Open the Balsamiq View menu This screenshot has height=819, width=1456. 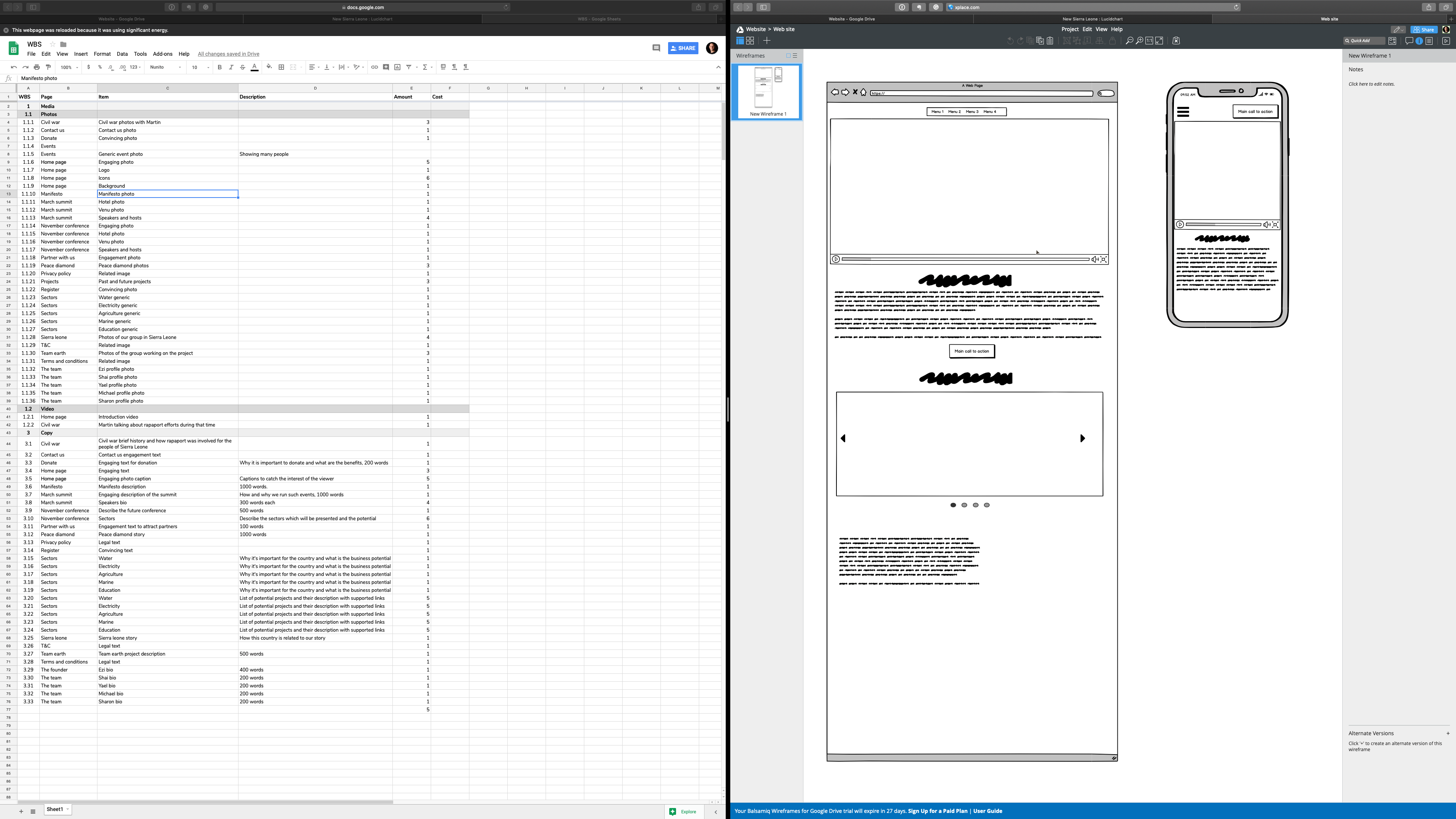pyautogui.click(x=1101, y=30)
